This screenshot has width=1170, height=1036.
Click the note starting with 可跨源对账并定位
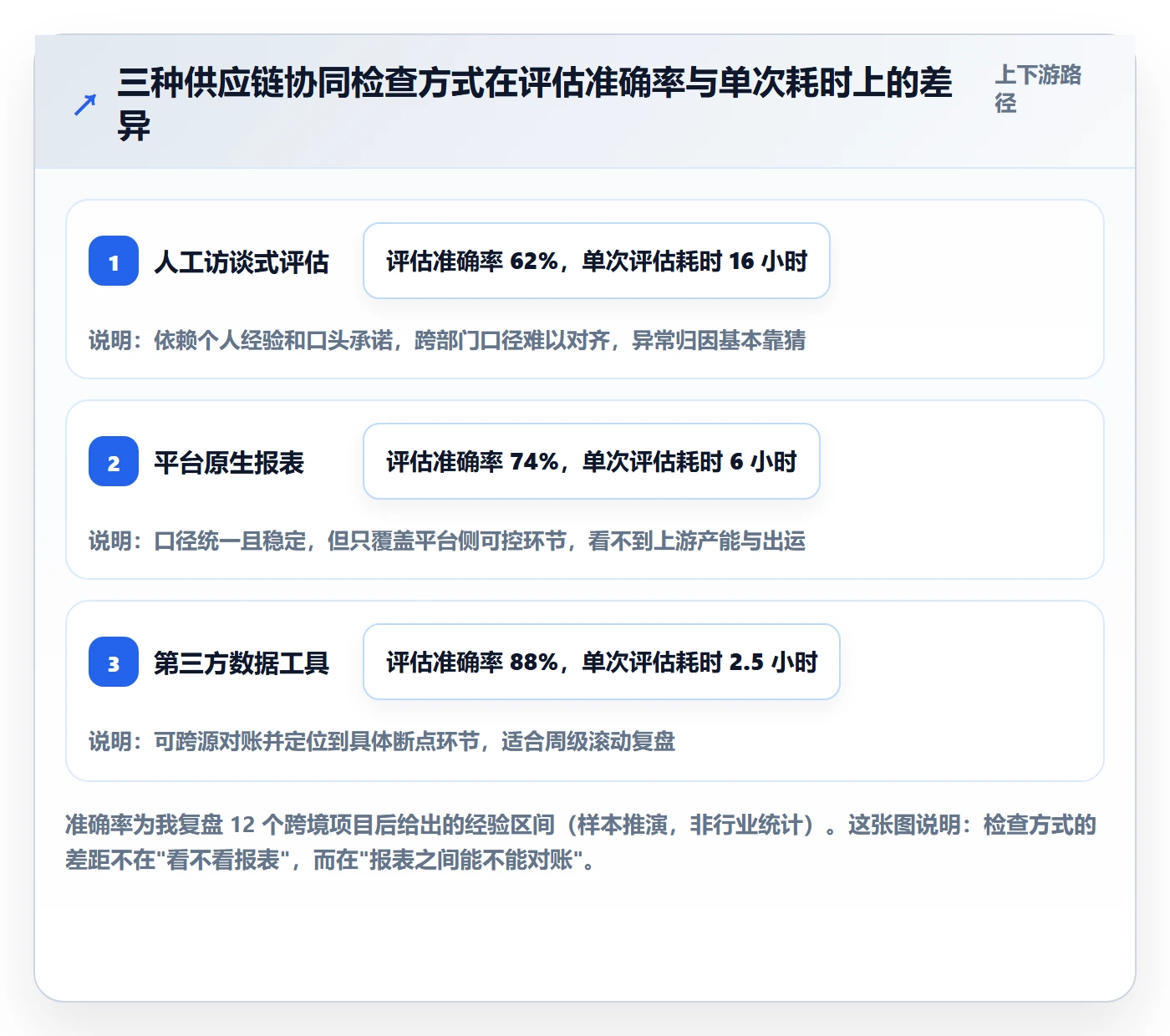pos(382,742)
